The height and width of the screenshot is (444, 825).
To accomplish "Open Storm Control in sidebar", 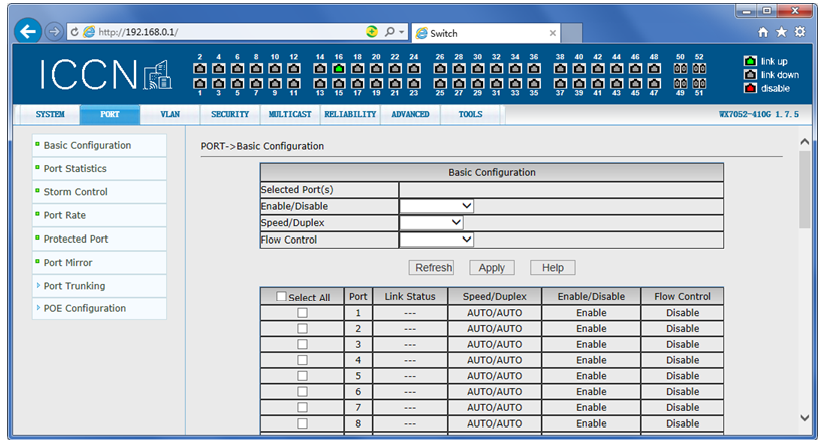I will 75,192.
